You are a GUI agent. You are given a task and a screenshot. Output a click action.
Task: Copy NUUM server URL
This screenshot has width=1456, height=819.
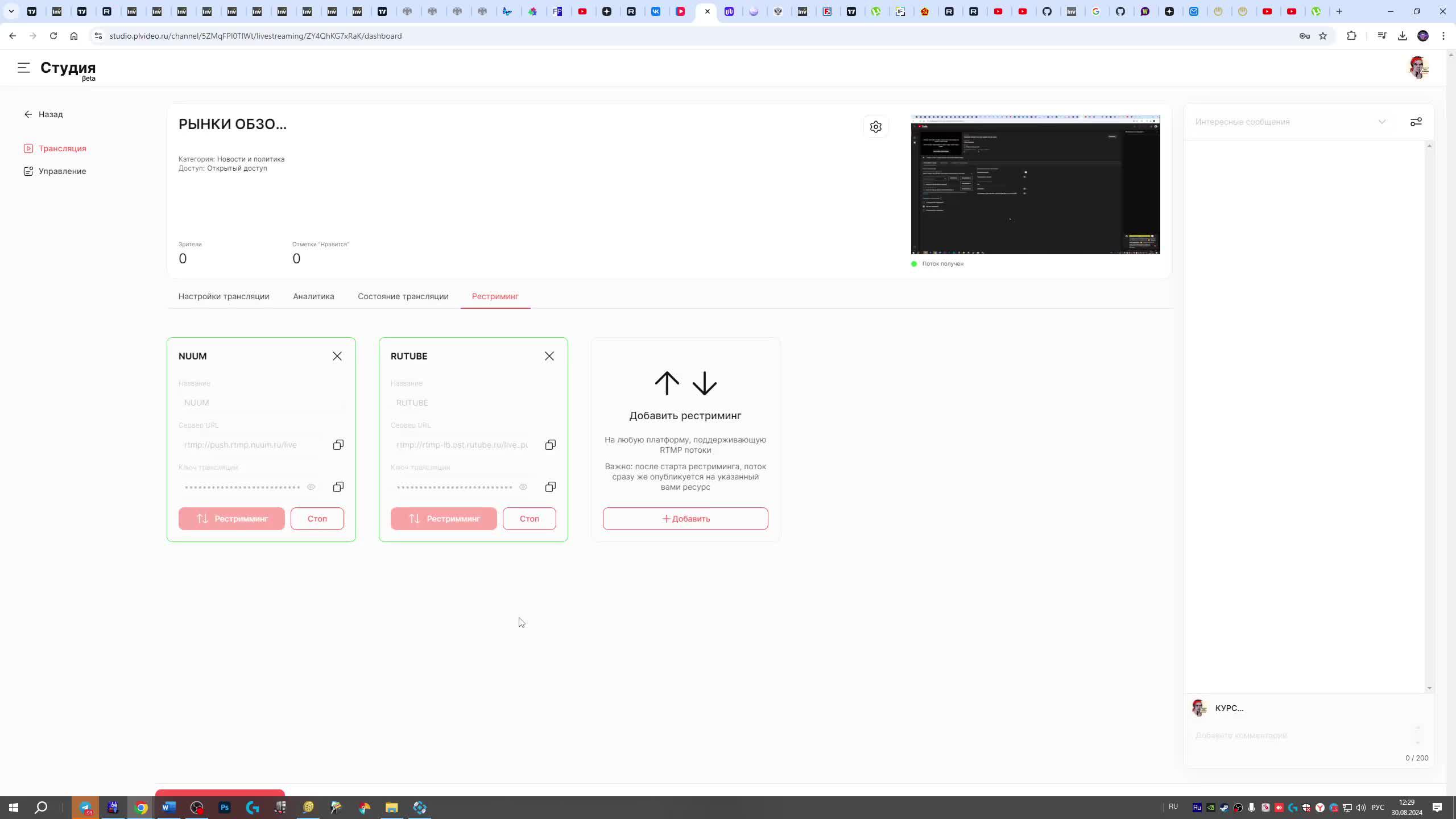click(x=338, y=445)
